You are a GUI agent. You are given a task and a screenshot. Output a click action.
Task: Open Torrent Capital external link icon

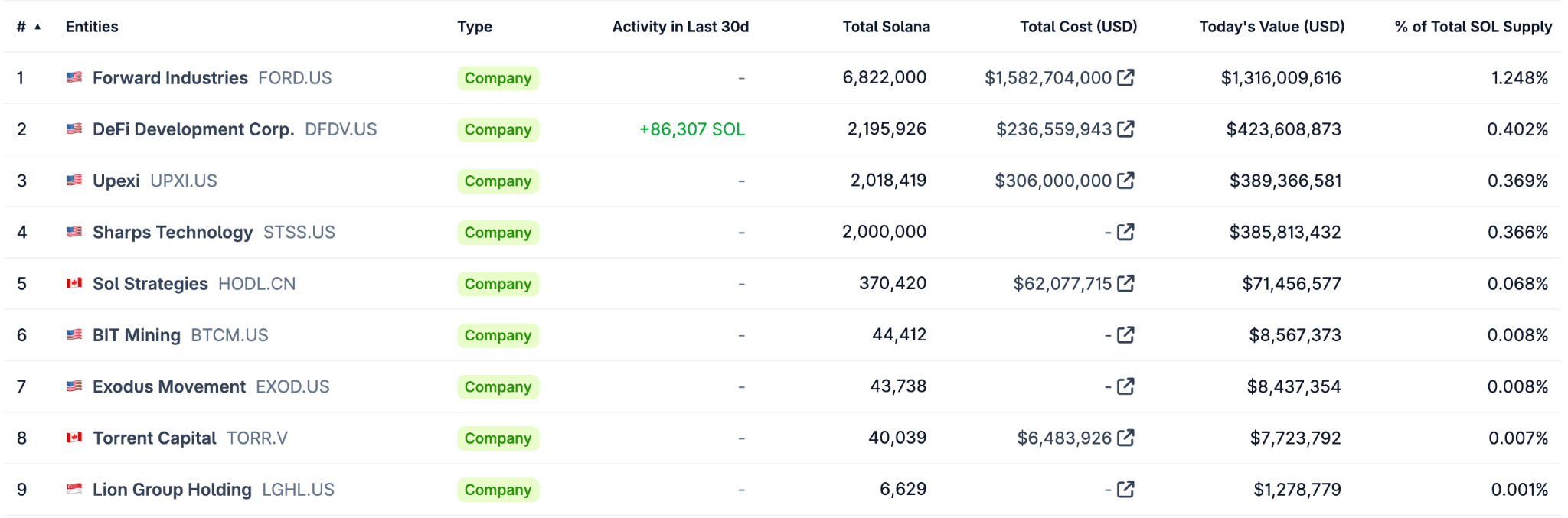pyautogui.click(x=1125, y=438)
